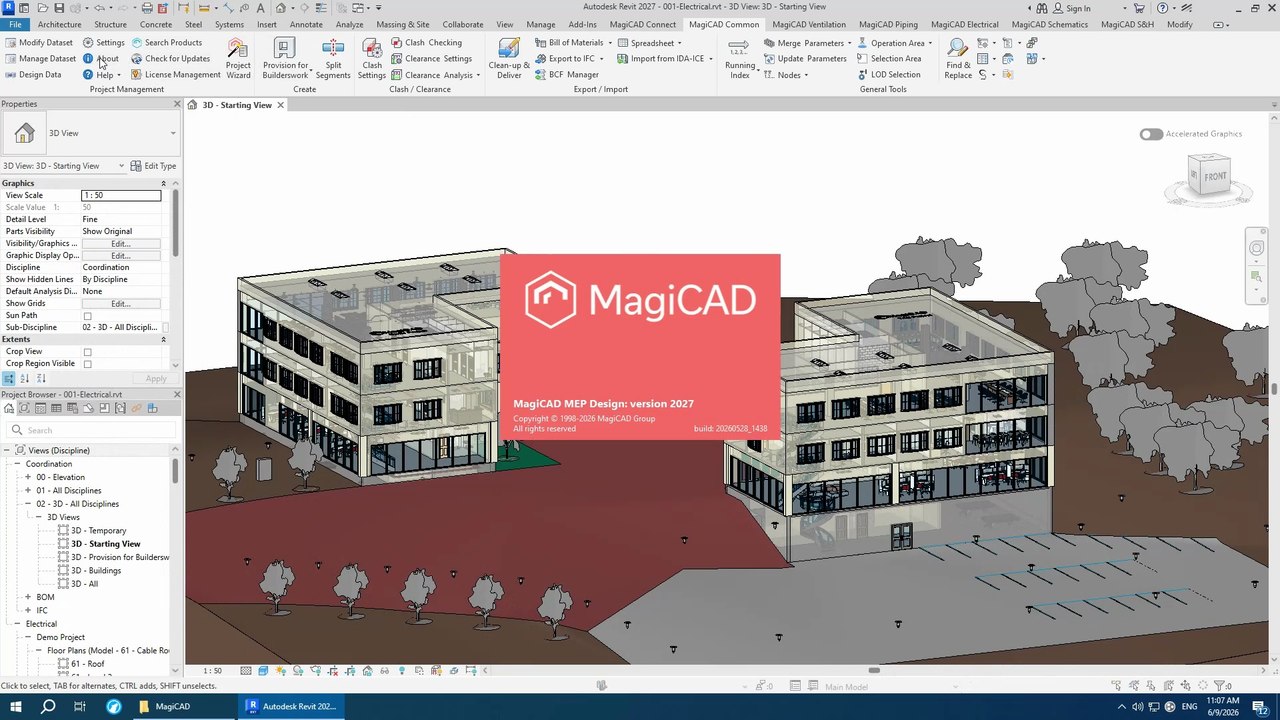Switch to MagiCAD Ventilation tab
The height and width of the screenshot is (720, 1280).
[x=809, y=24]
